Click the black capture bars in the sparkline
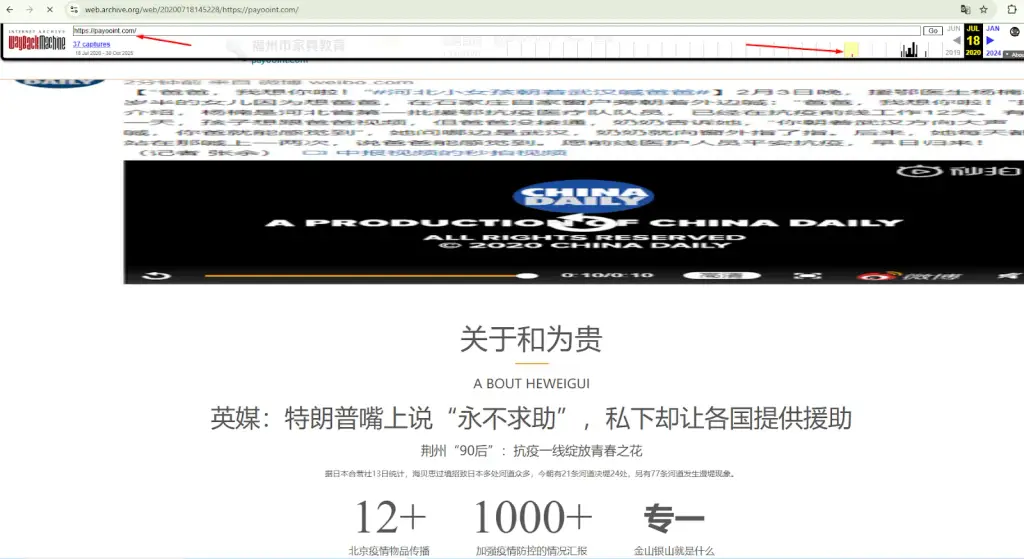Screen dimensions: 1024x559 909,50
